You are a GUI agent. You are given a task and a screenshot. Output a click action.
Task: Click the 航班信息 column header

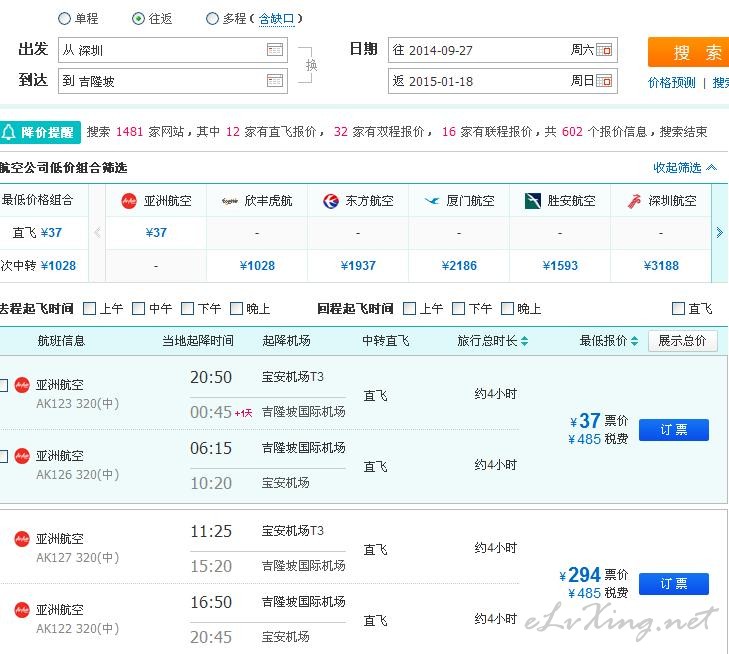tap(61, 341)
